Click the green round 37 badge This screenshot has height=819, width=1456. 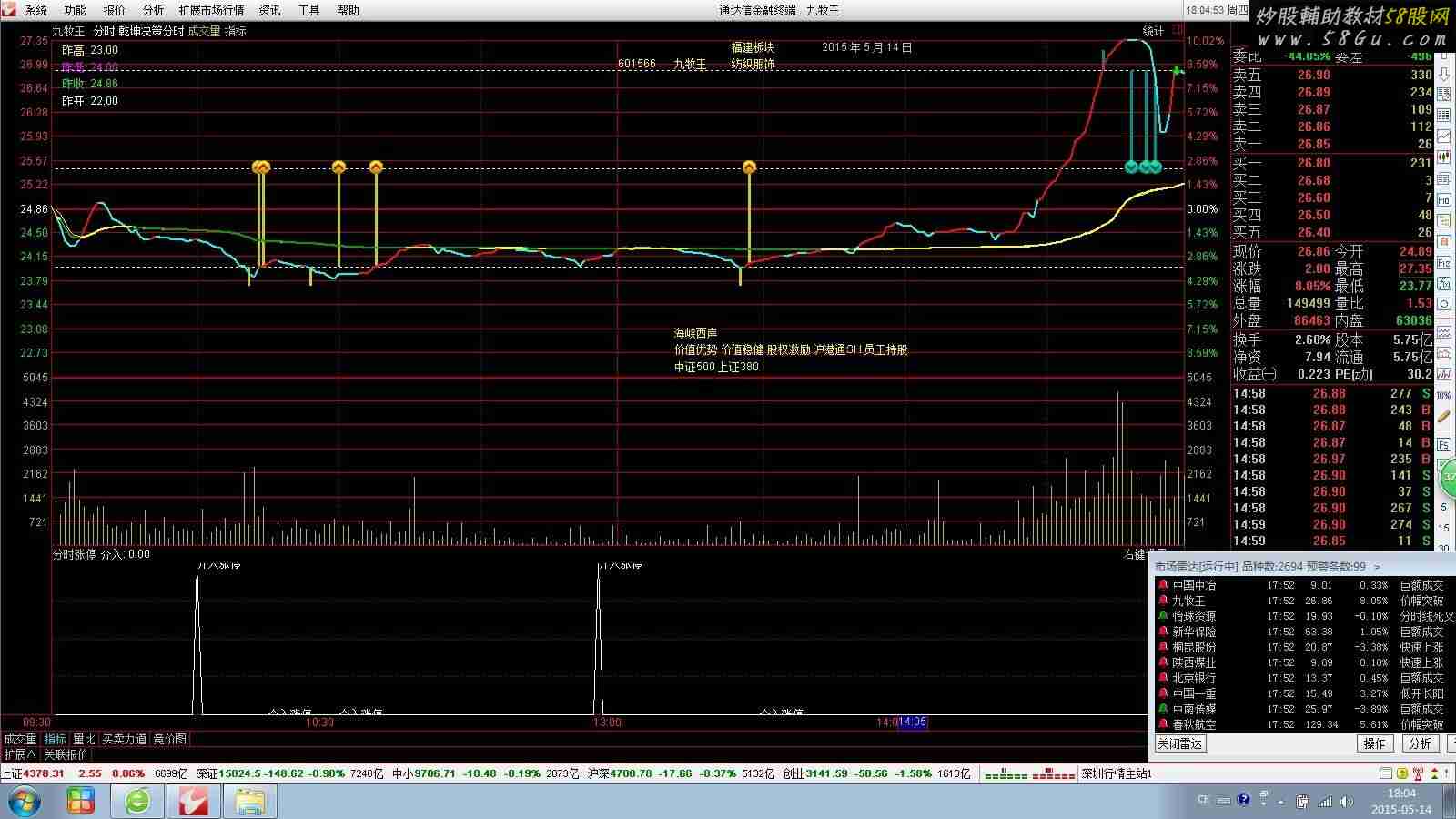tap(1449, 476)
